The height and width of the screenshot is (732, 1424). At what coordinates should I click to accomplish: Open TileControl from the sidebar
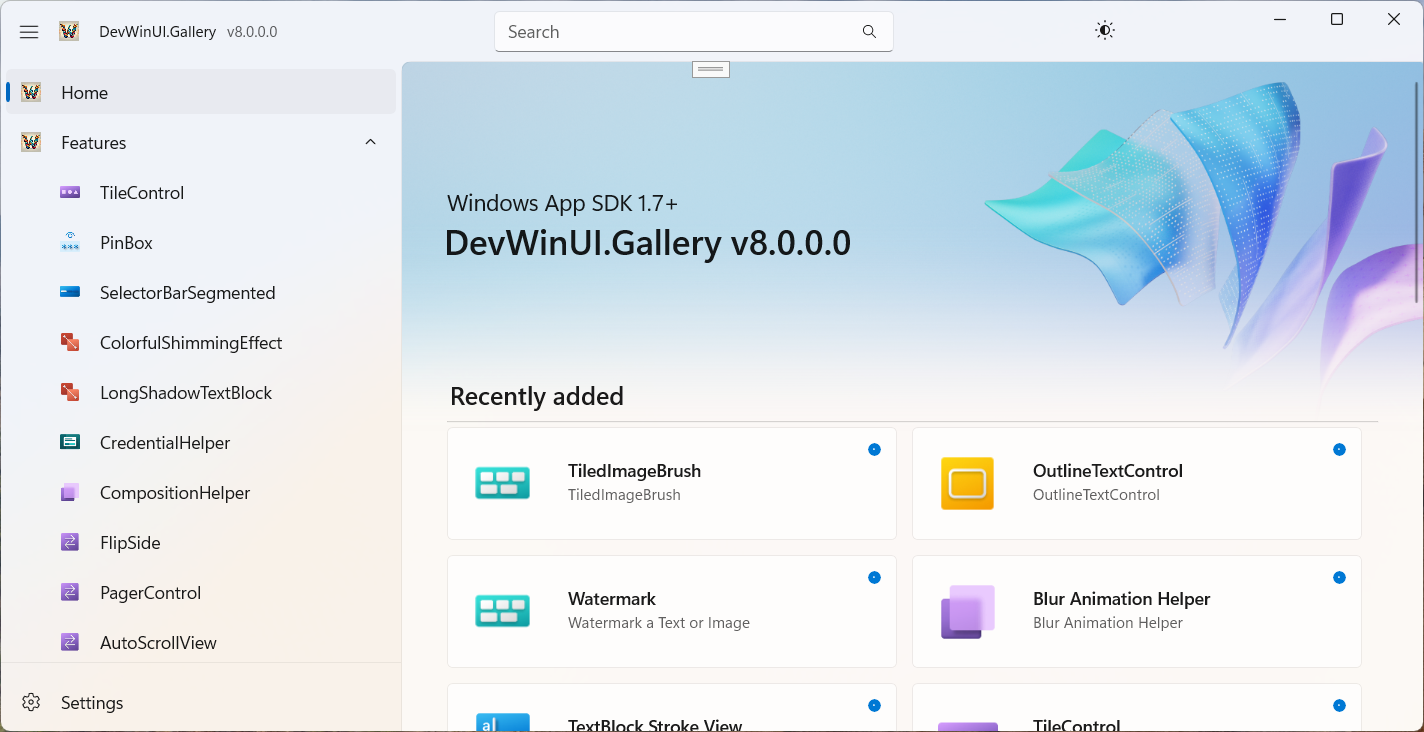tap(200, 193)
